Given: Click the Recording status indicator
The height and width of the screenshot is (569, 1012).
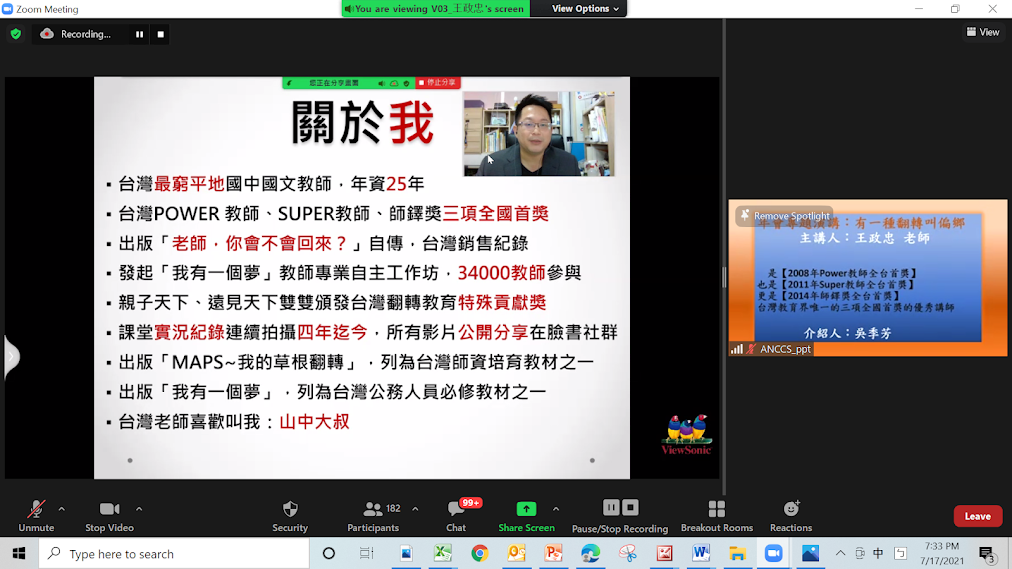Looking at the screenshot, I should pos(76,34).
